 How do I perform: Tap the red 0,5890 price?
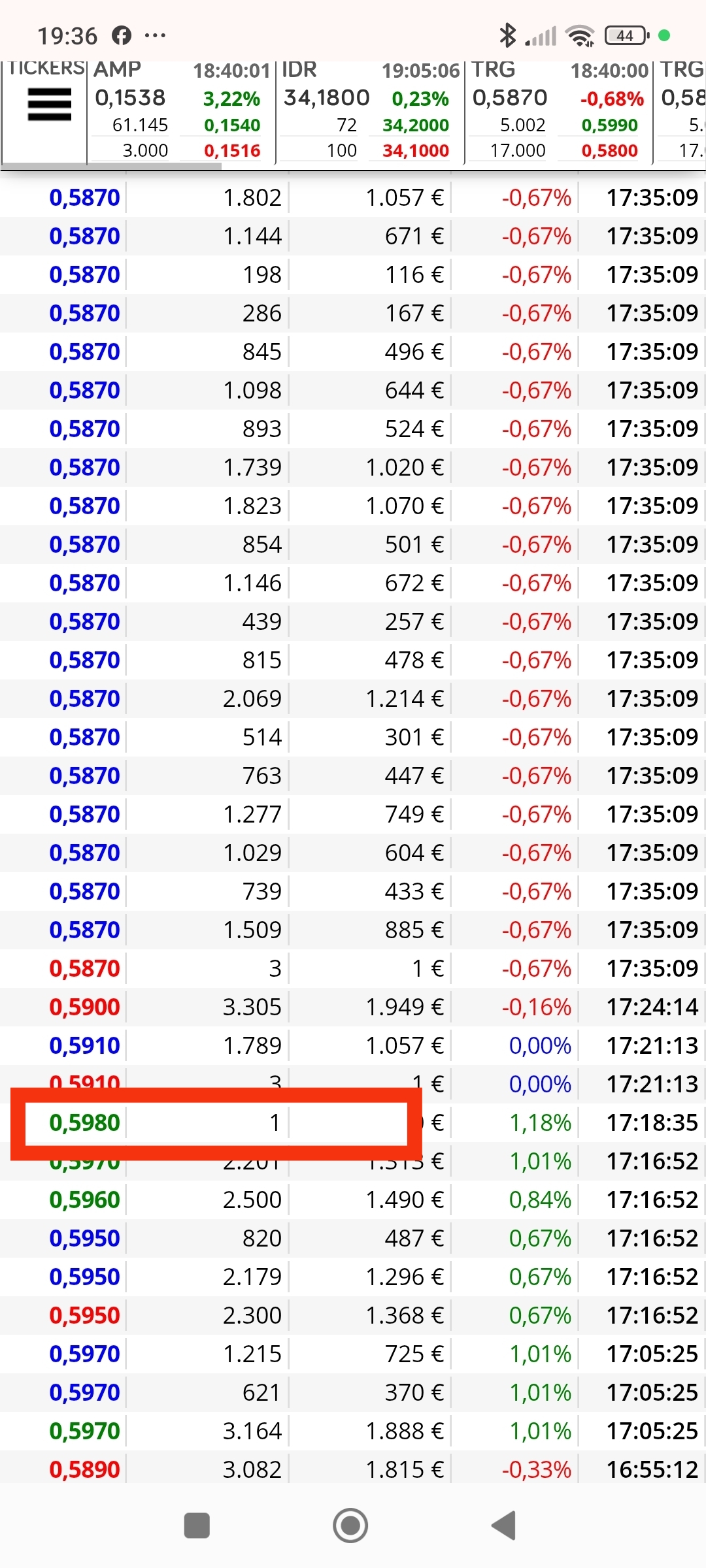pyautogui.click(x=84, y=1469)
